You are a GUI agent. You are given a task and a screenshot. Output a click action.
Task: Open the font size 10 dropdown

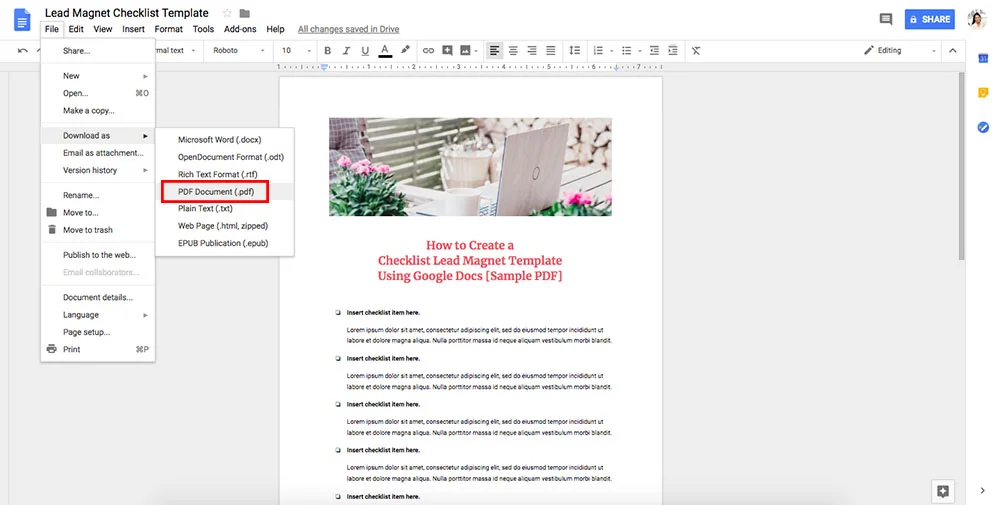point(296,50)
